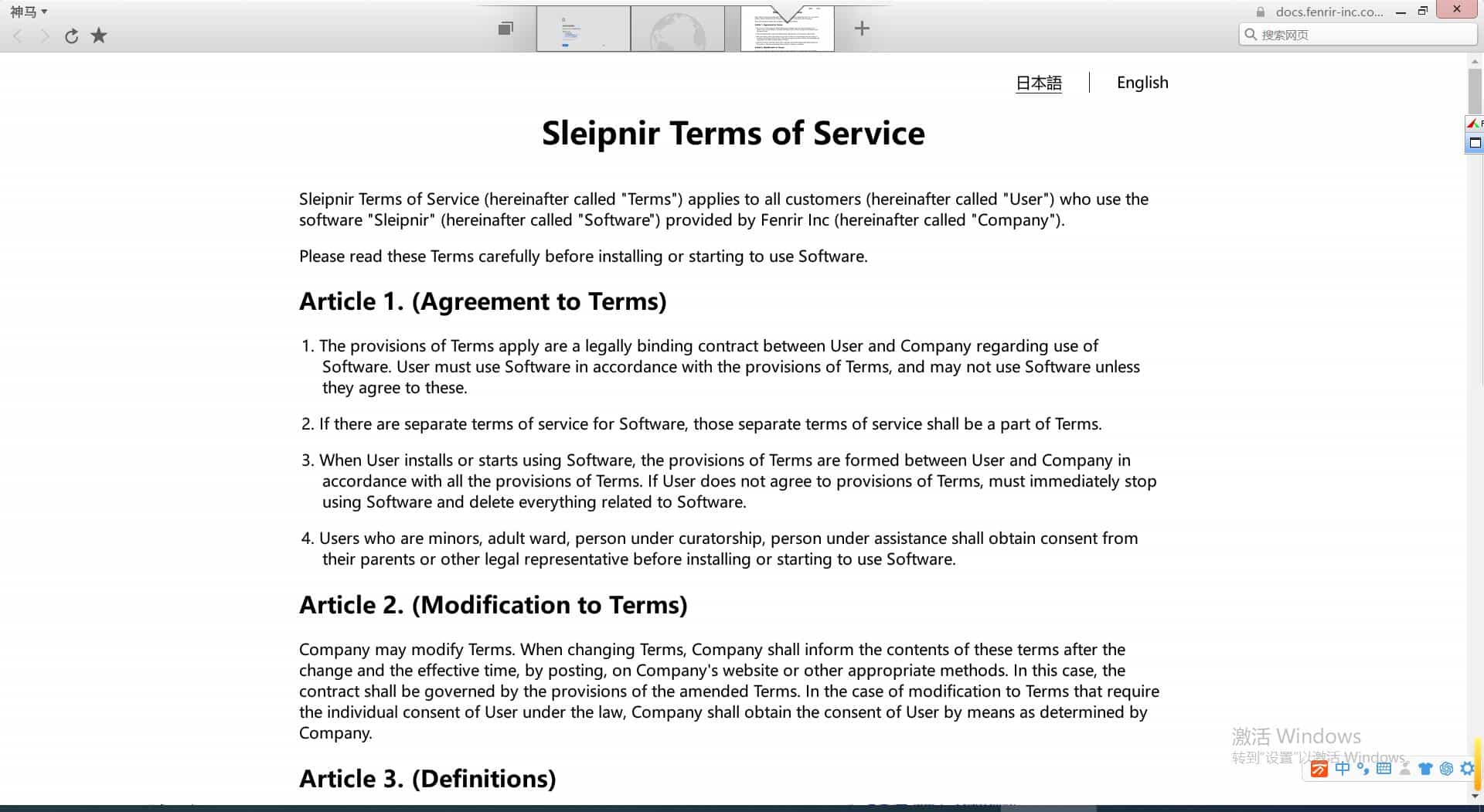The width and height of the screenshot is (1484, 812).
Task: Click the scrollbar down arrow
Action: [1475, 796]
